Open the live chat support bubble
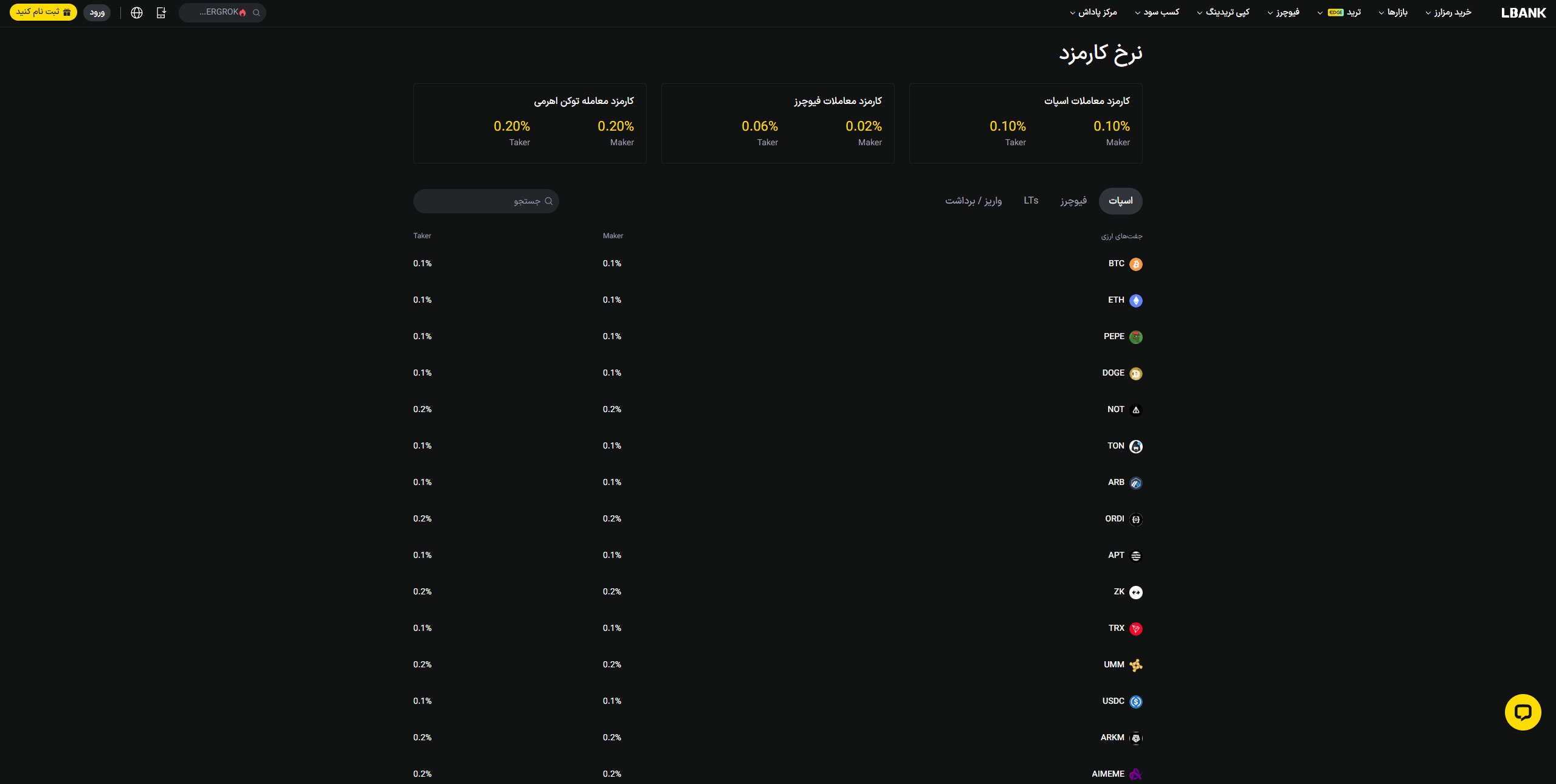This screenshot has height=784, width=1556. [x=1523, y=712]
